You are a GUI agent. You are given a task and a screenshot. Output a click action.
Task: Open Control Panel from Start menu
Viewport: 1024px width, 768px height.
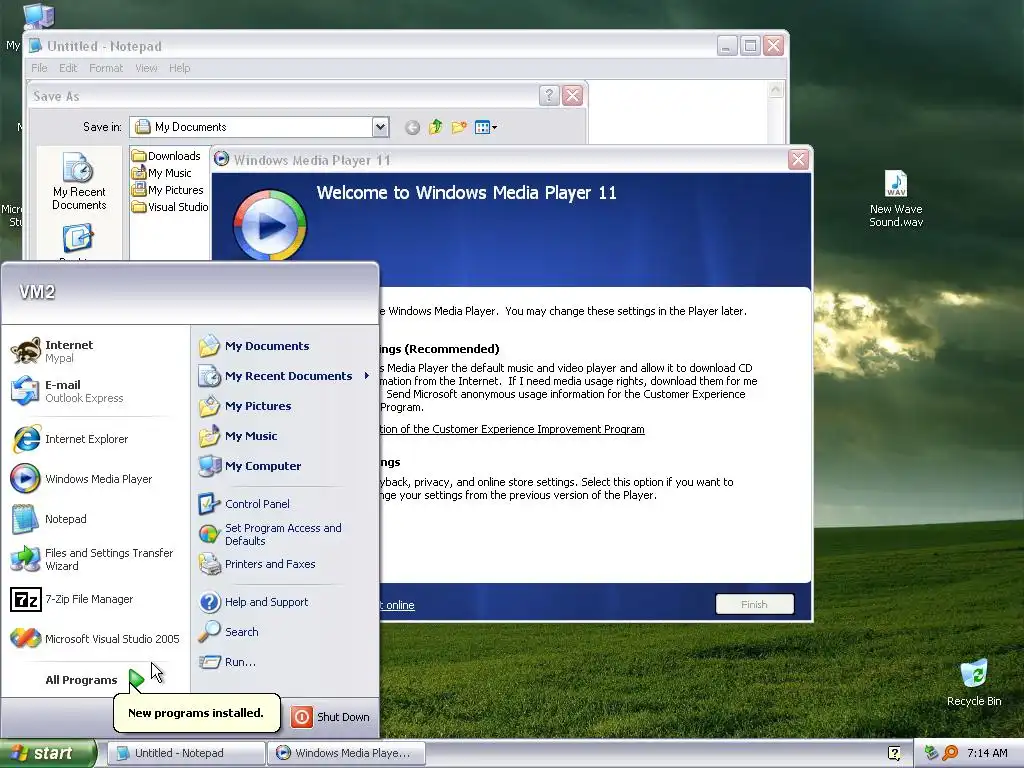coord(285,504)
